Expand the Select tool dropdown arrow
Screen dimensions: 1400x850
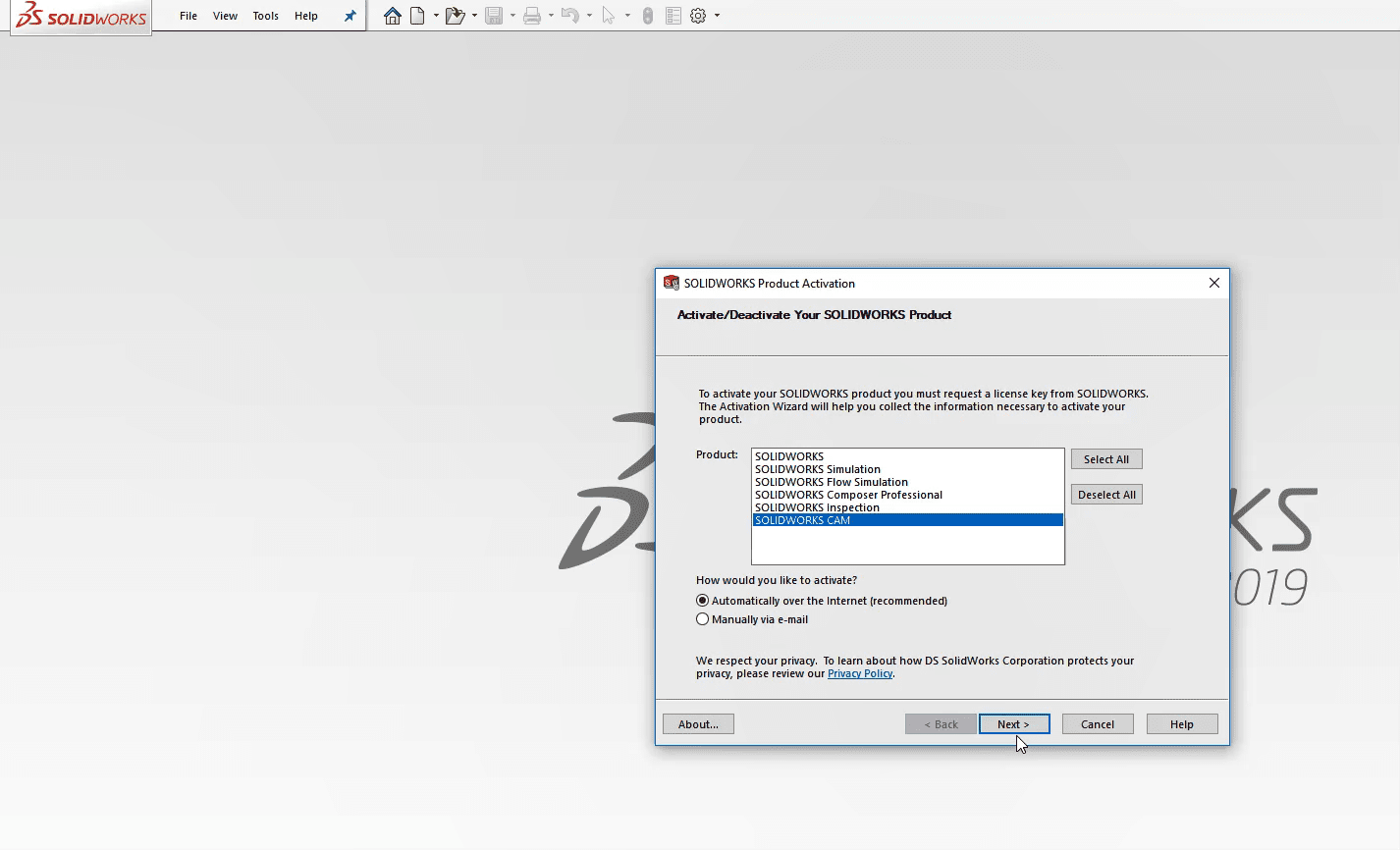coord(627,16)
